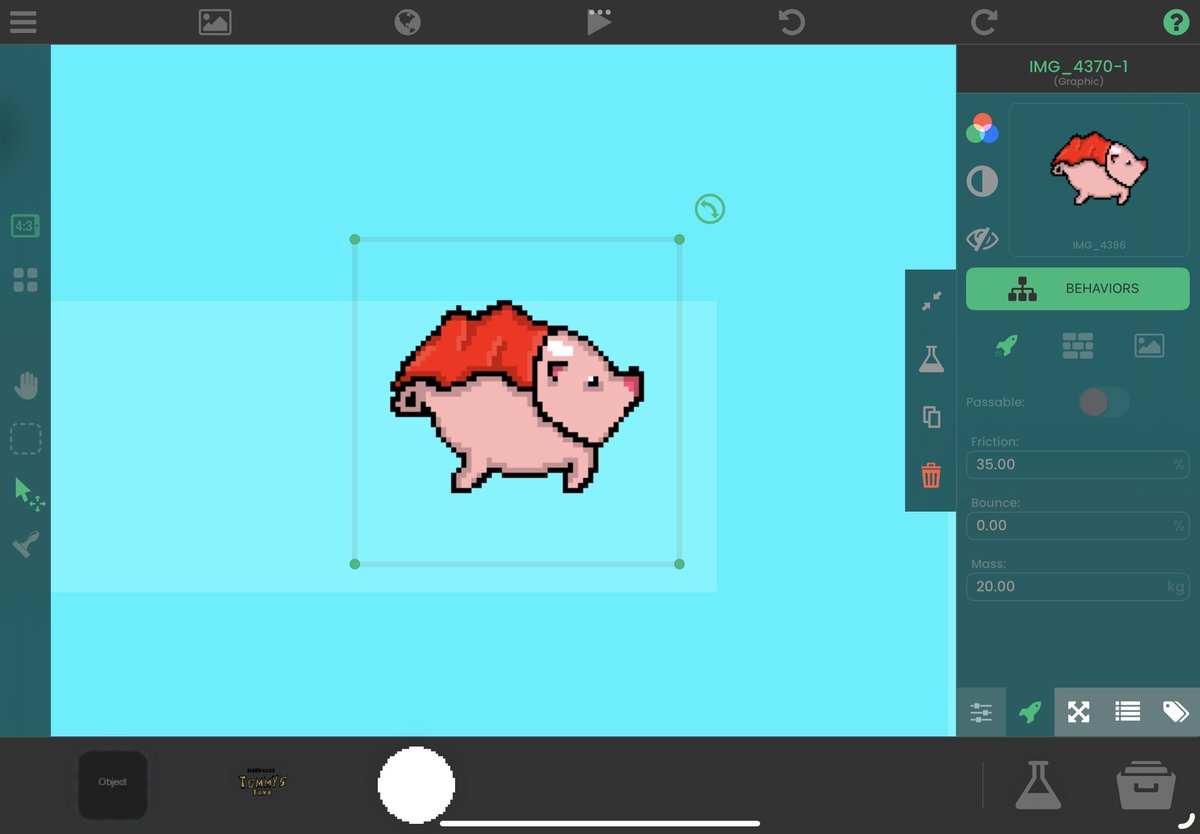This screenshot has width=1200, height=834.
Task: Undo the last action
Action: coord(790,22)
